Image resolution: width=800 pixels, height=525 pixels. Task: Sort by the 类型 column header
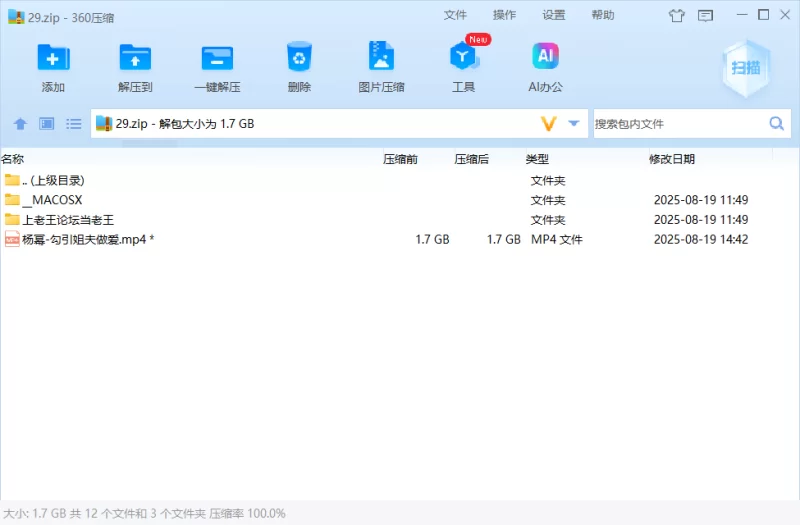pyautogui.click(x=537, y=159)
